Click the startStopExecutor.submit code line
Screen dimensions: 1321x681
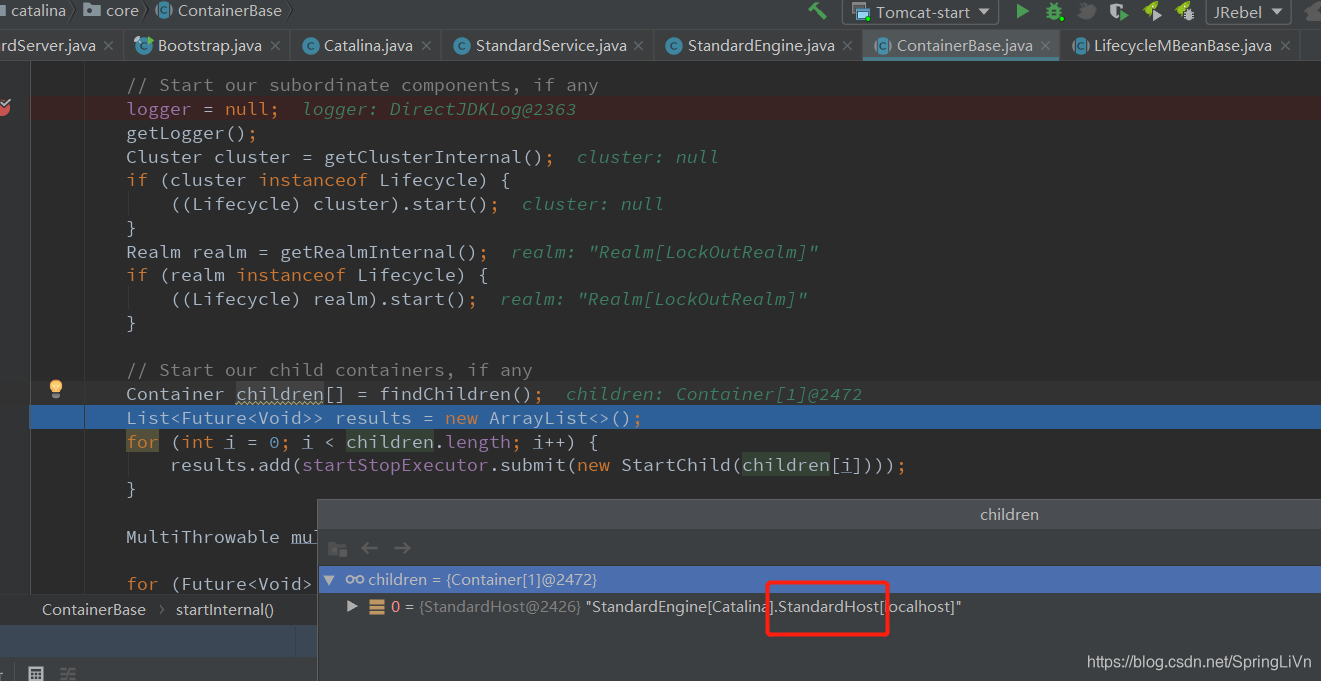pos(538,465)
